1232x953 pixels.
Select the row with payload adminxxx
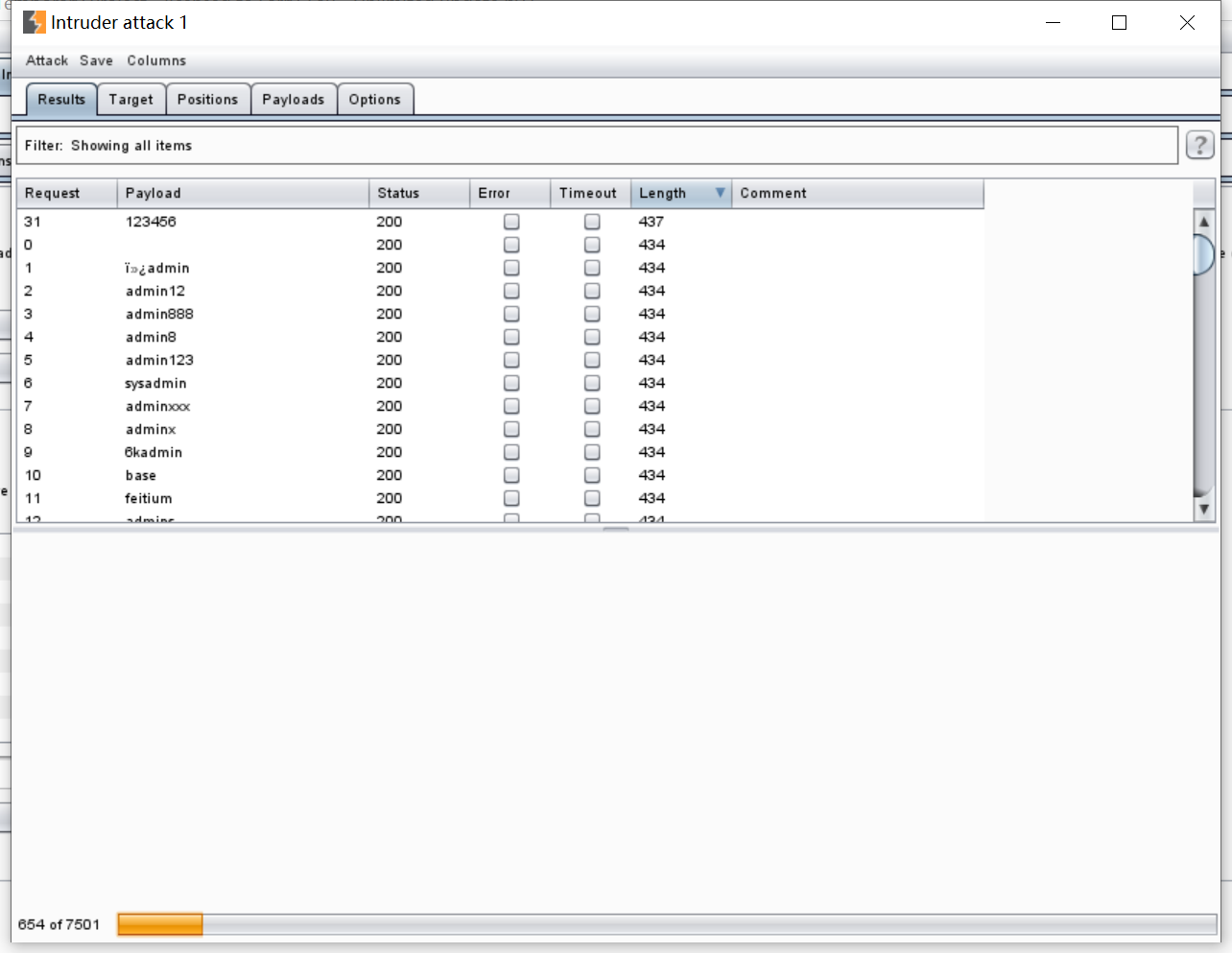[x=500, y=406]
